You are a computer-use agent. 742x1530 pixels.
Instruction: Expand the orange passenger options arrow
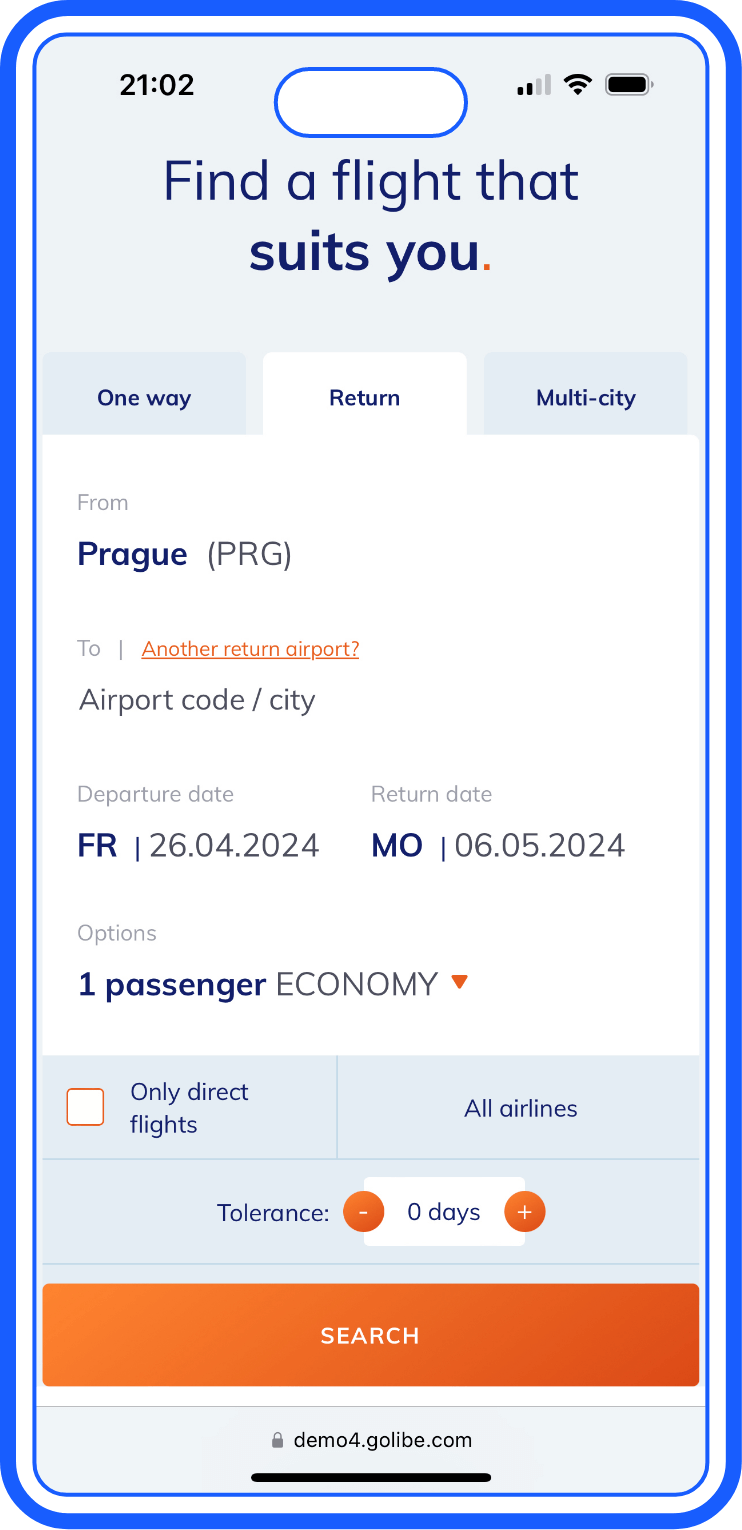click(459, 983)
